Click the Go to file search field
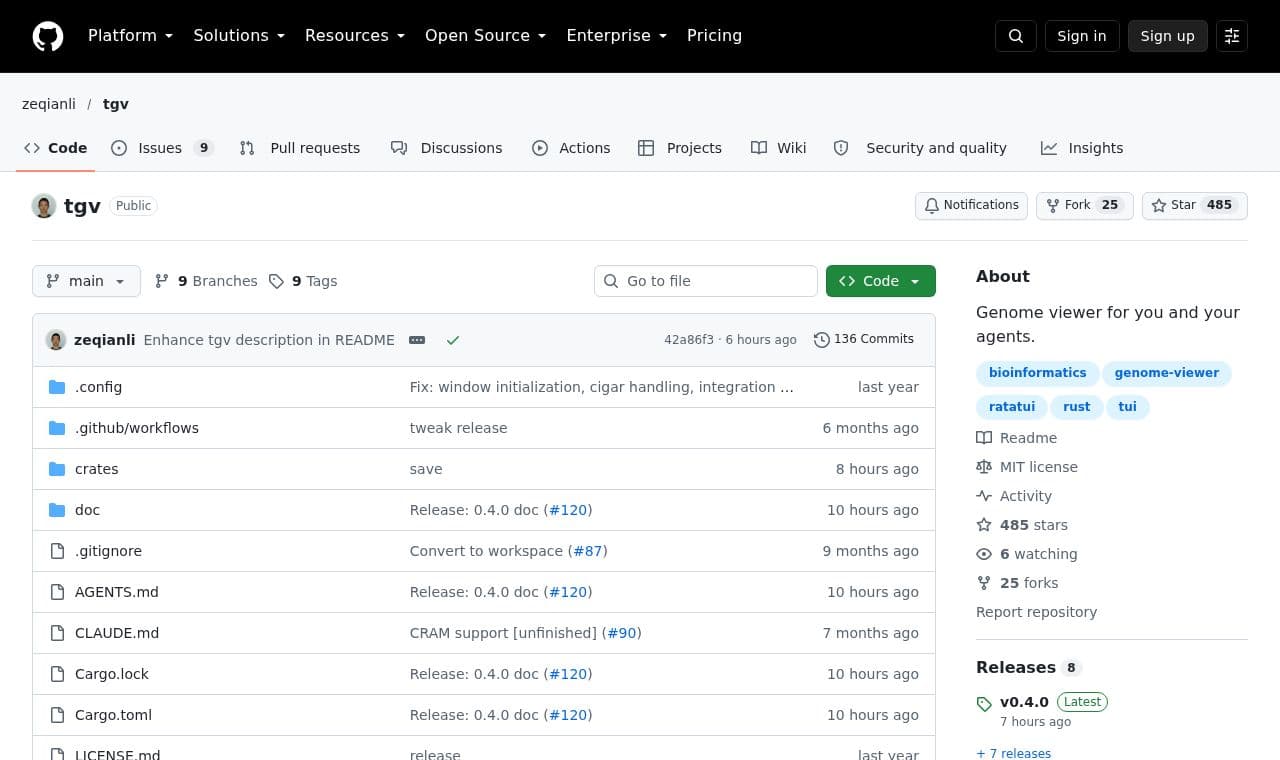1280x760 pixels. [706, 281]
